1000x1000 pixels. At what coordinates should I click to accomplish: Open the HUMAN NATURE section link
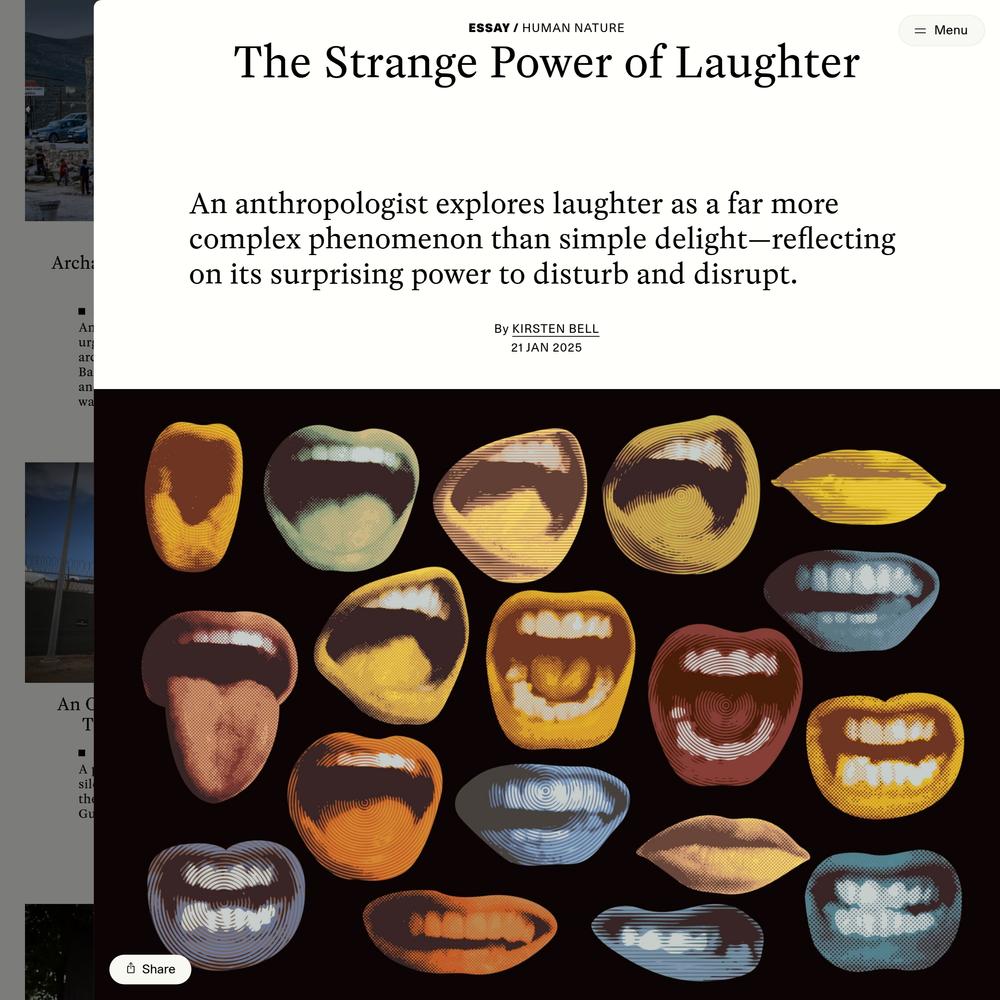point(573,28)
